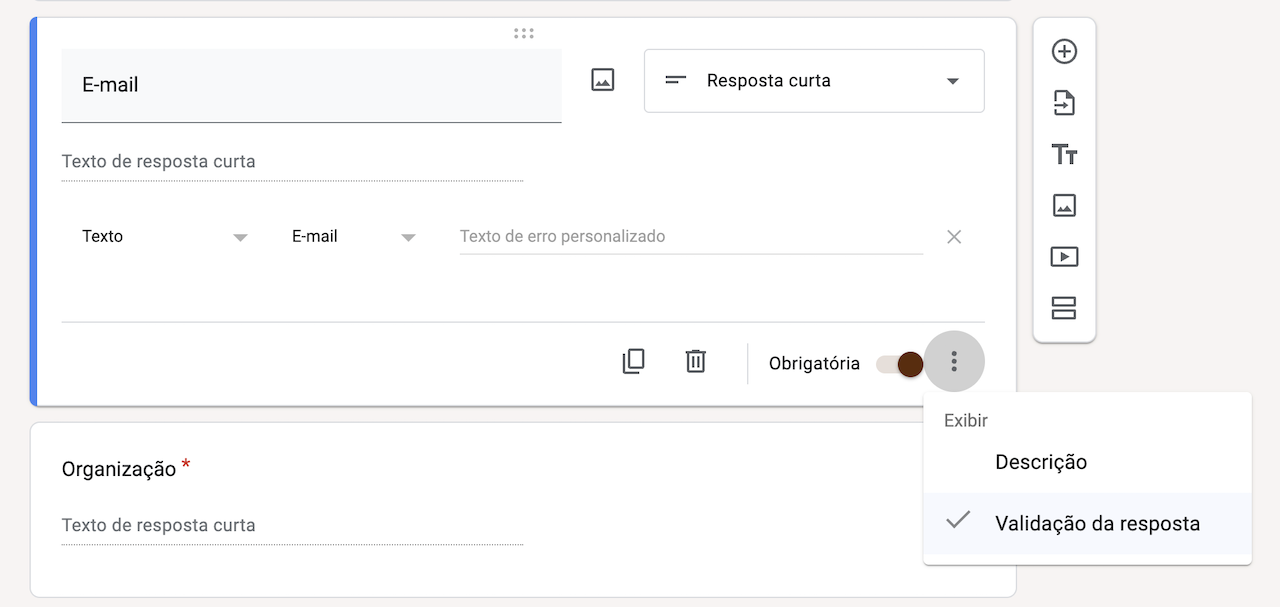Image resolution: width=1280 pixels, height=607 pixels.
Task: Delete the E-mail question
Action: point(696,362)
